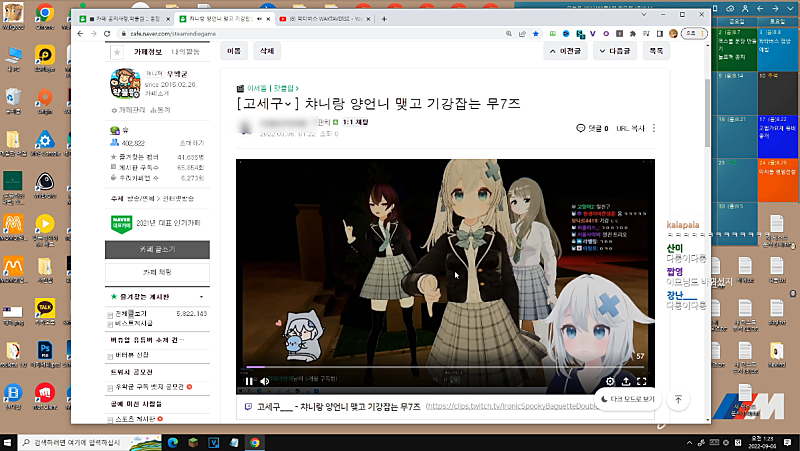Jump to top with arrow button
The image size is (800, 451).
click(x=678, y=399)
